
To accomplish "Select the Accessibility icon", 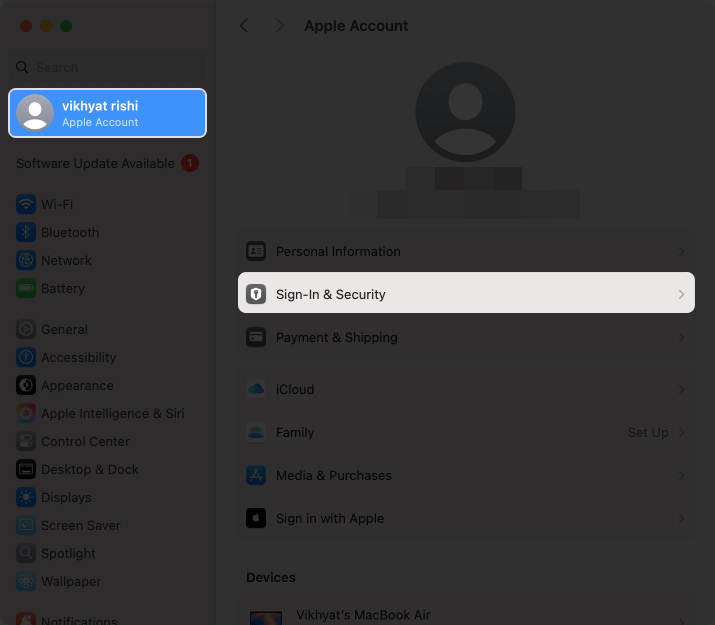I will point(26,357).
